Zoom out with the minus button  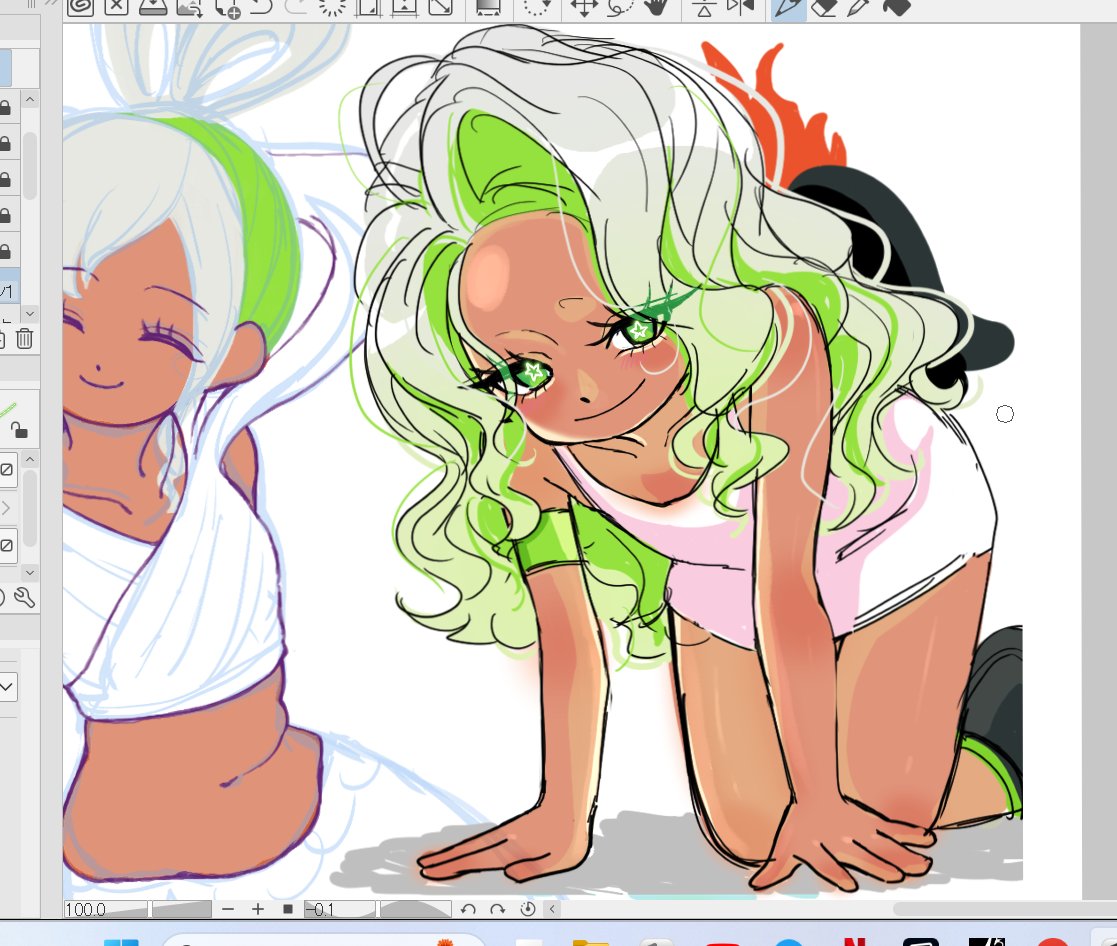[x=228, y=909]
